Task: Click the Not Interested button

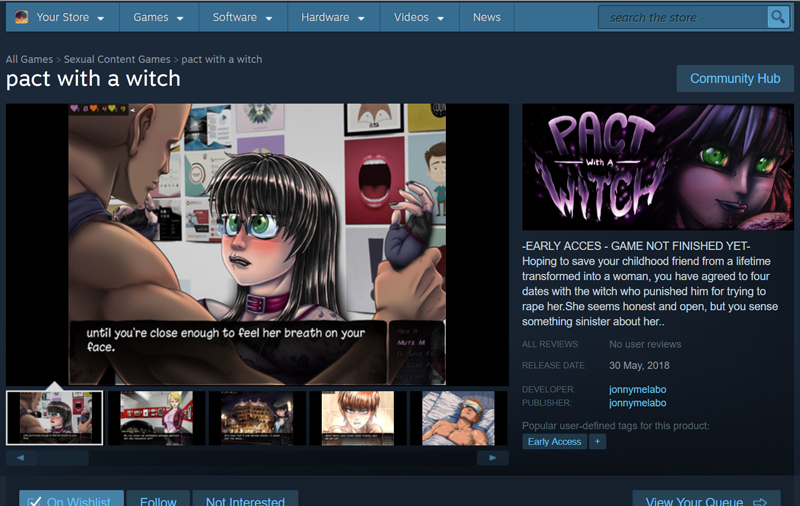Action: click(245, 499)
